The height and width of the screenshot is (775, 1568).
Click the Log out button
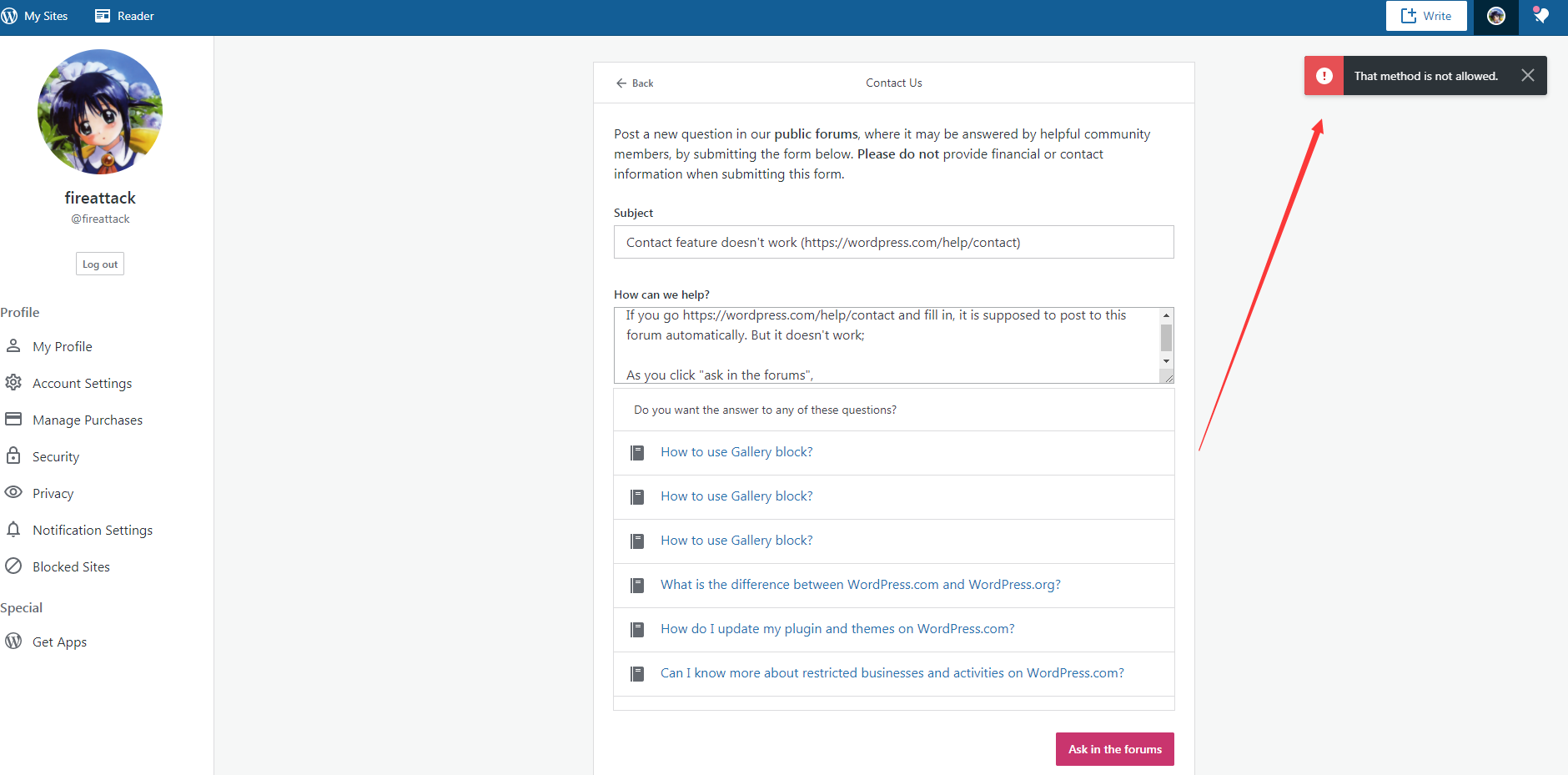tap(100, 264)
